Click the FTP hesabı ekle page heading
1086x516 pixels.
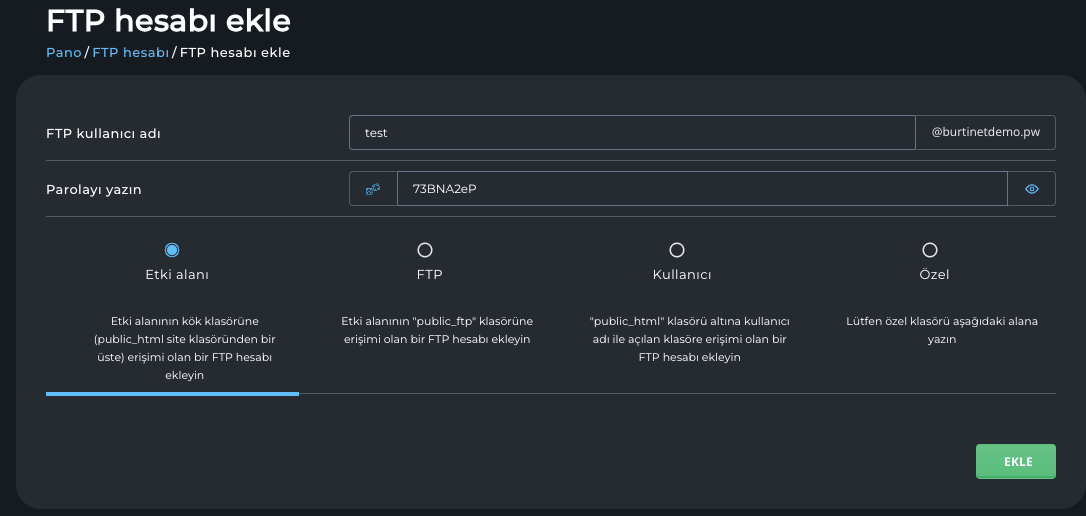pyautogui.click(x=169, y=20)
